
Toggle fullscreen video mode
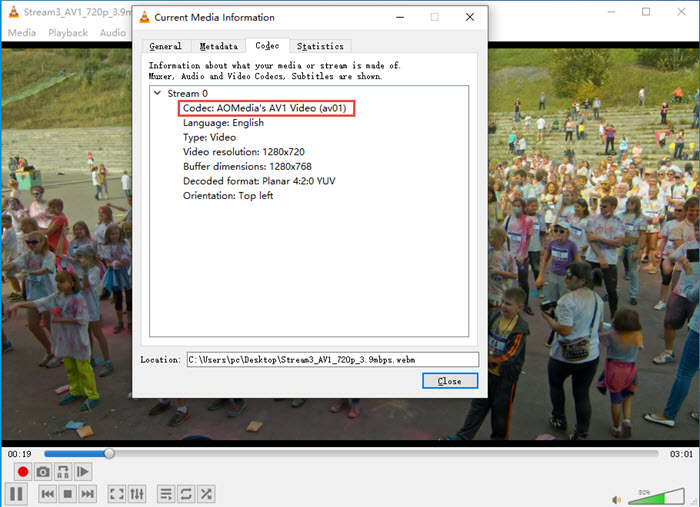[x=117, y=494]
